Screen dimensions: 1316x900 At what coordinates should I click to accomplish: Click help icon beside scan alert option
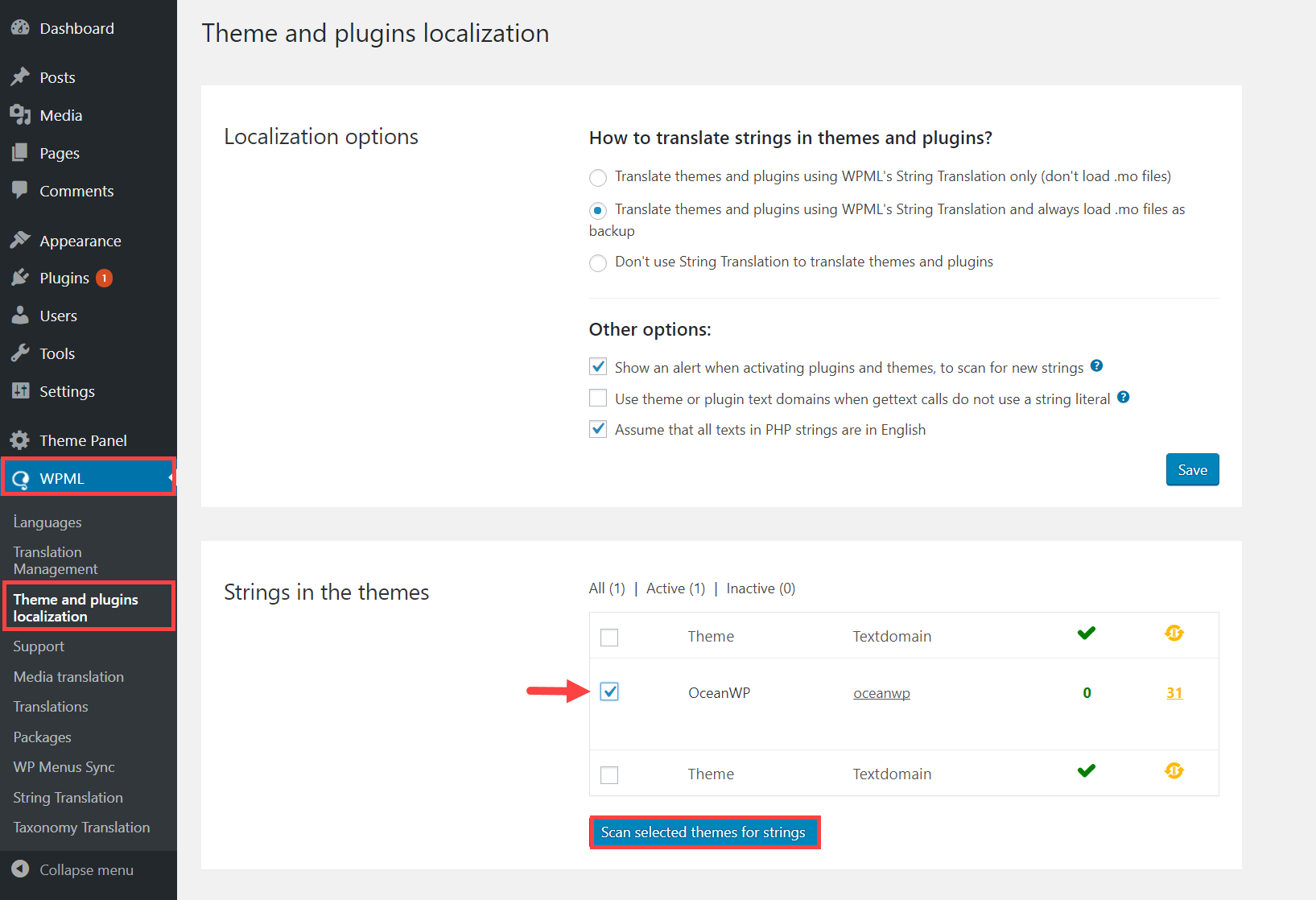click(1096, 366)
